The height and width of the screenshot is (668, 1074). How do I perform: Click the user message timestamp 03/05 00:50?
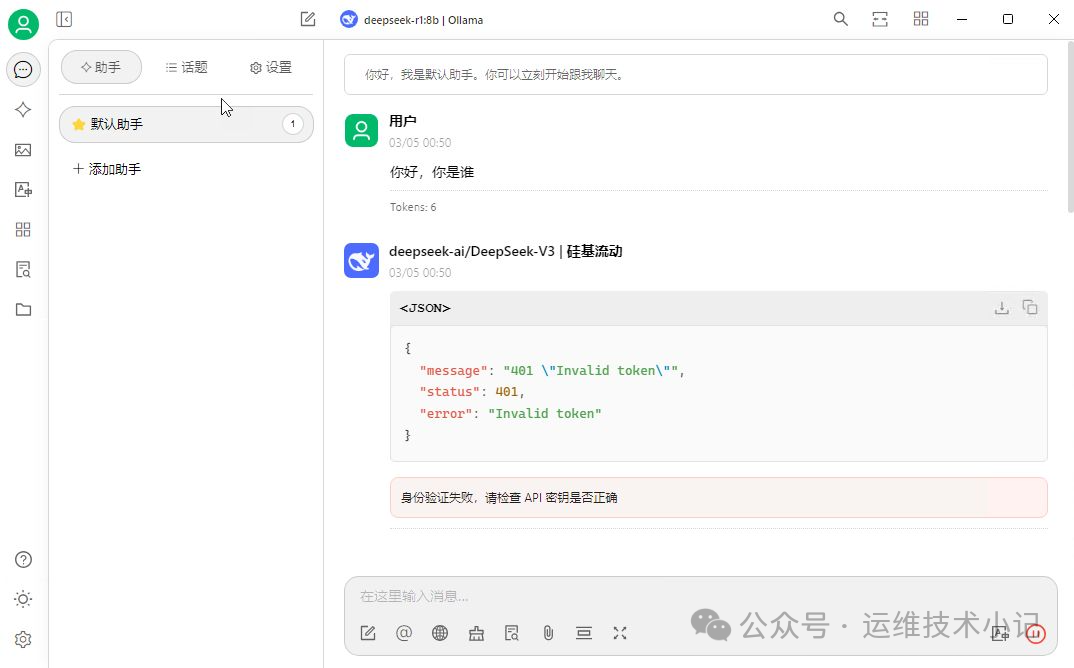tap(420, 143)
